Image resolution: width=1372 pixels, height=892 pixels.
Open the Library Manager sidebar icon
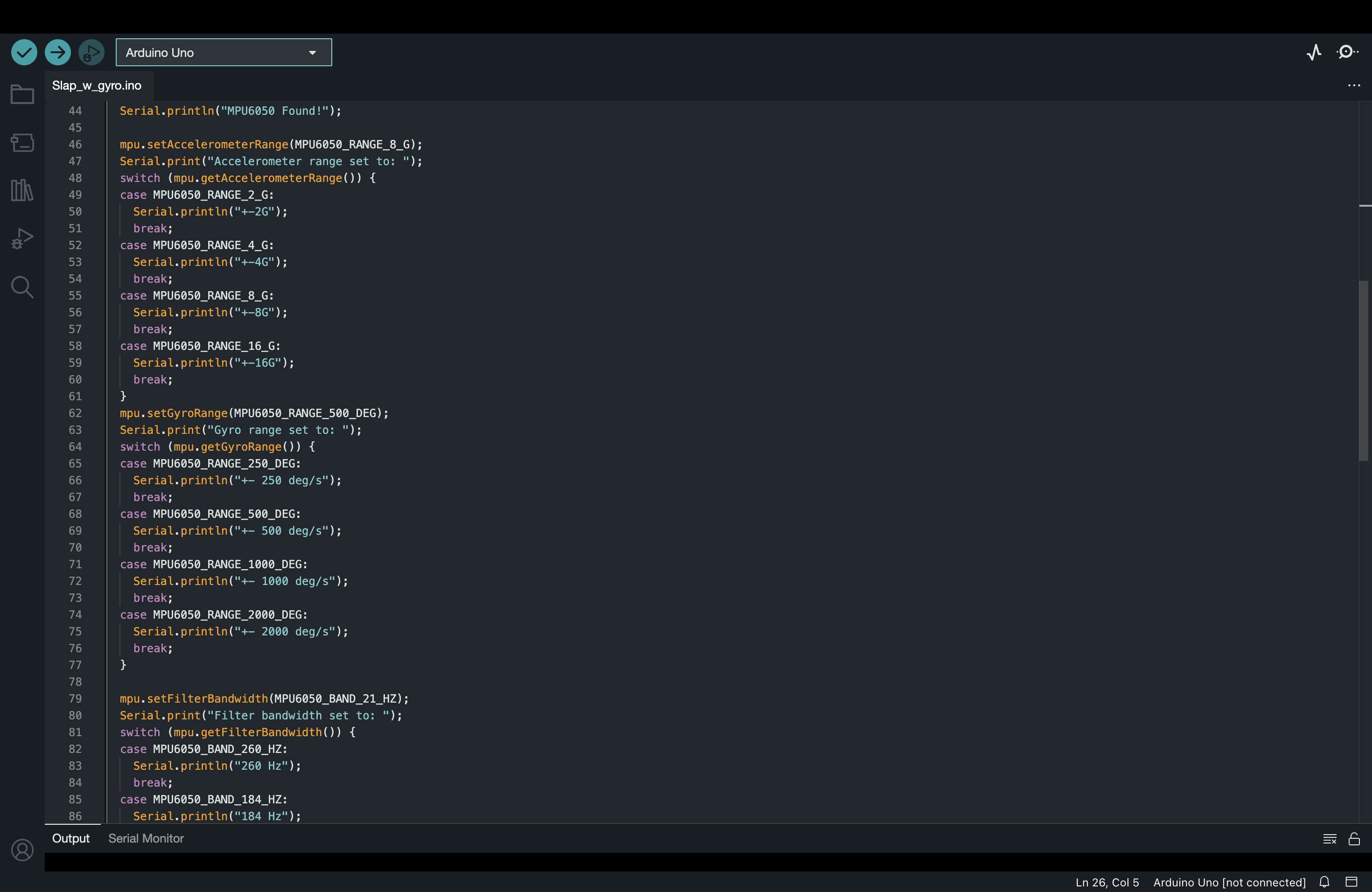(x=22, y=189)
